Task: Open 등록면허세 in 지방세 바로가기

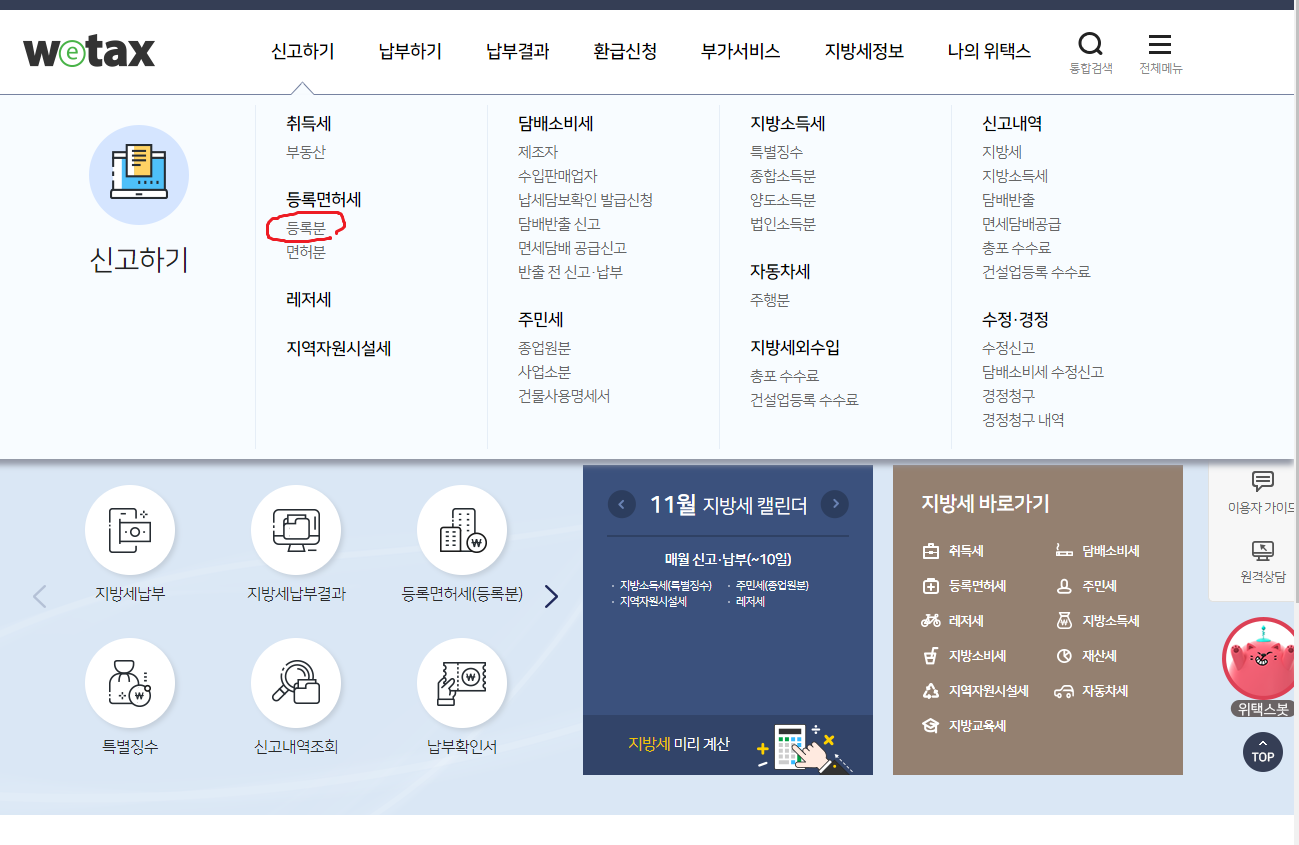Action: pyautogui.click(x=964, y=586)
